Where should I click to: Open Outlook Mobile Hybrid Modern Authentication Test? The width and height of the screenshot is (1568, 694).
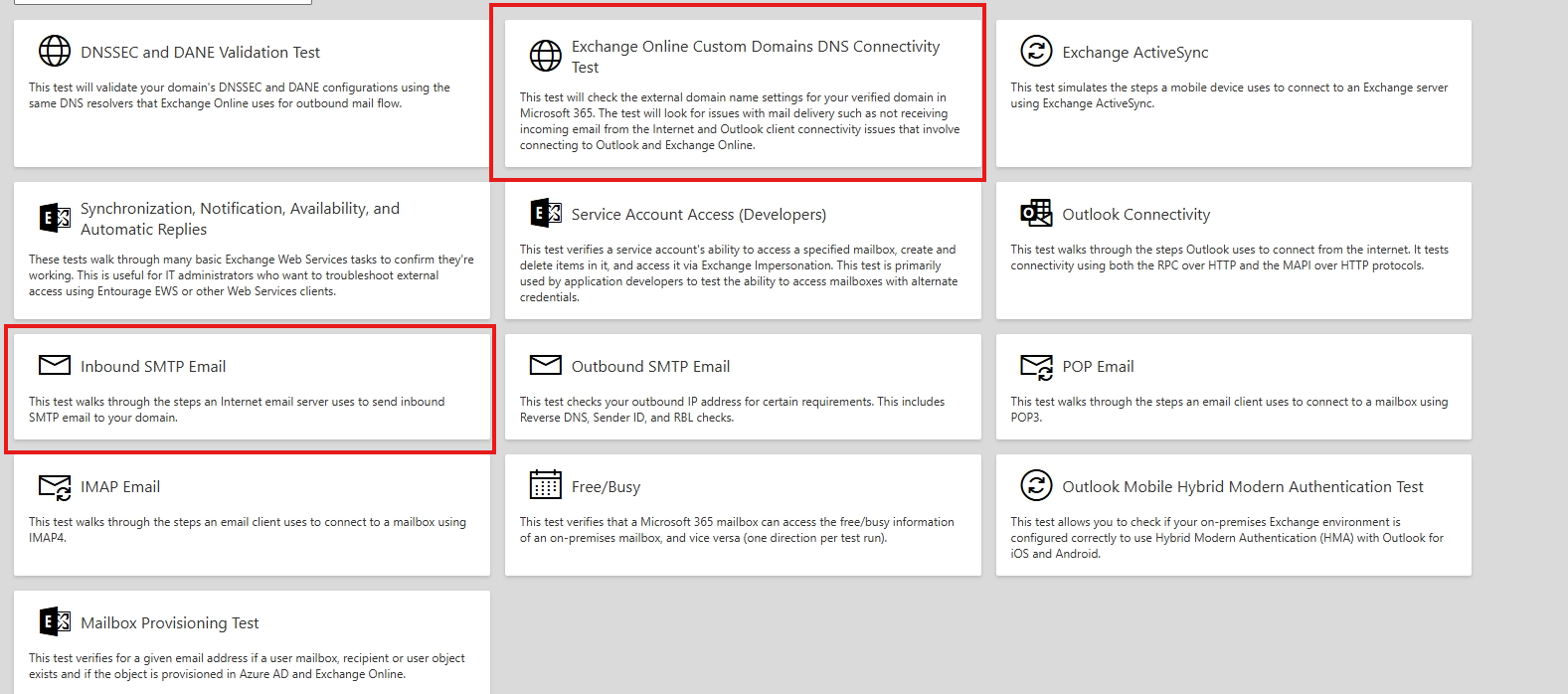[x=1242, y=486]
